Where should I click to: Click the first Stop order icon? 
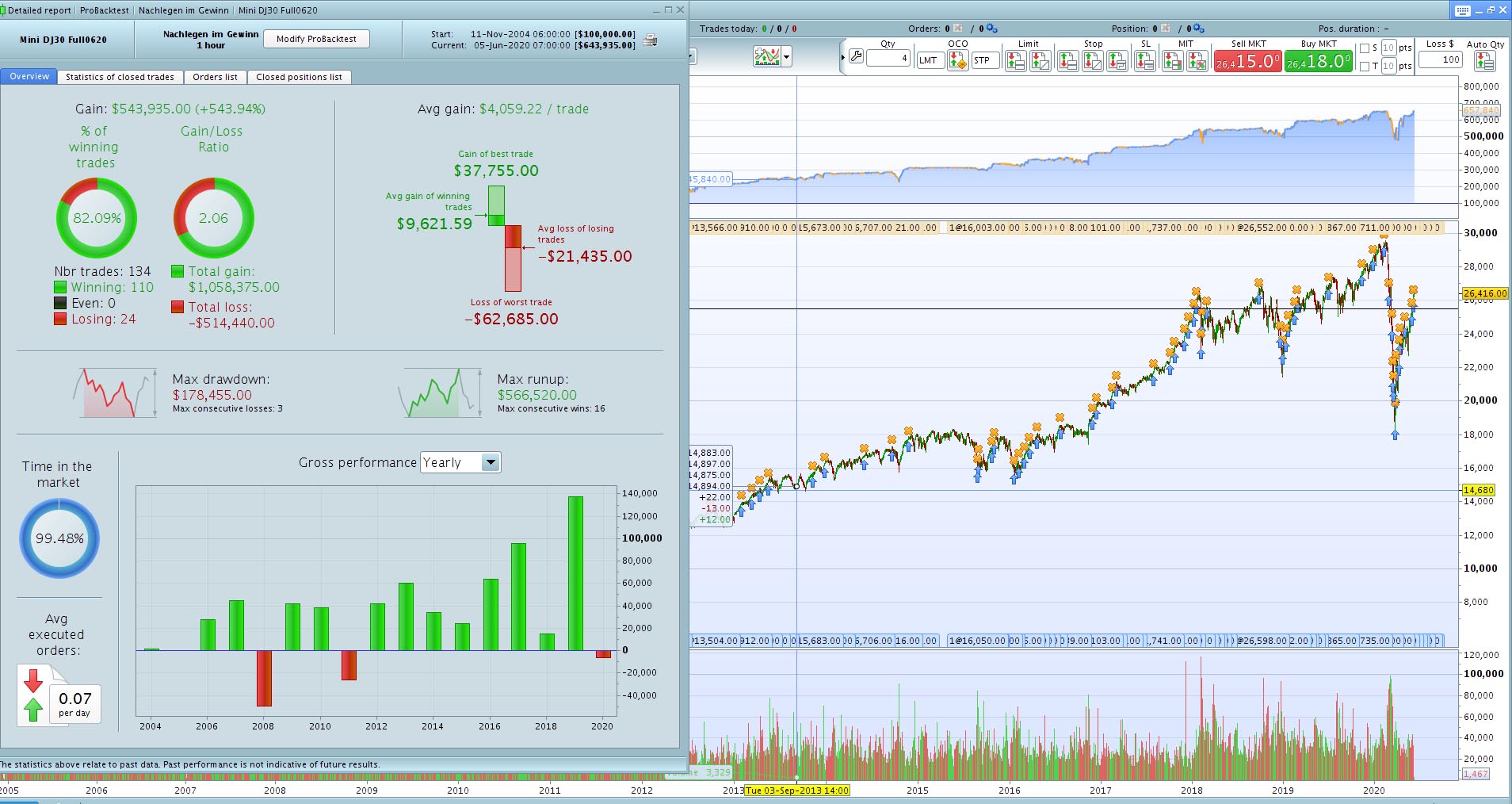[x=1067, y=60]
